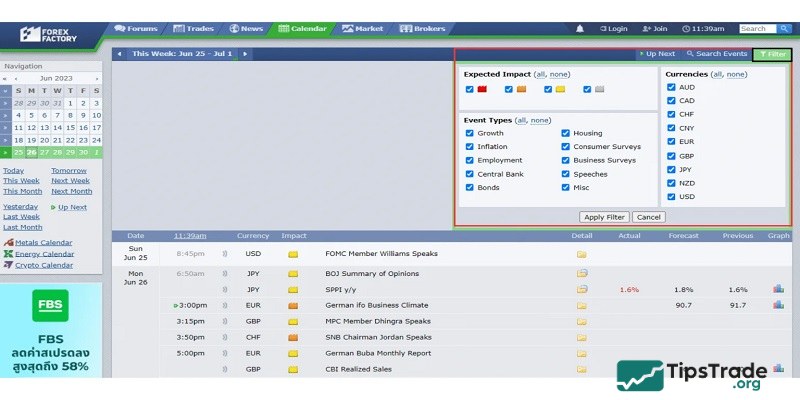
Task: Open detail folder for FOMC Member Williams Speaks
Action: [581, 254]
